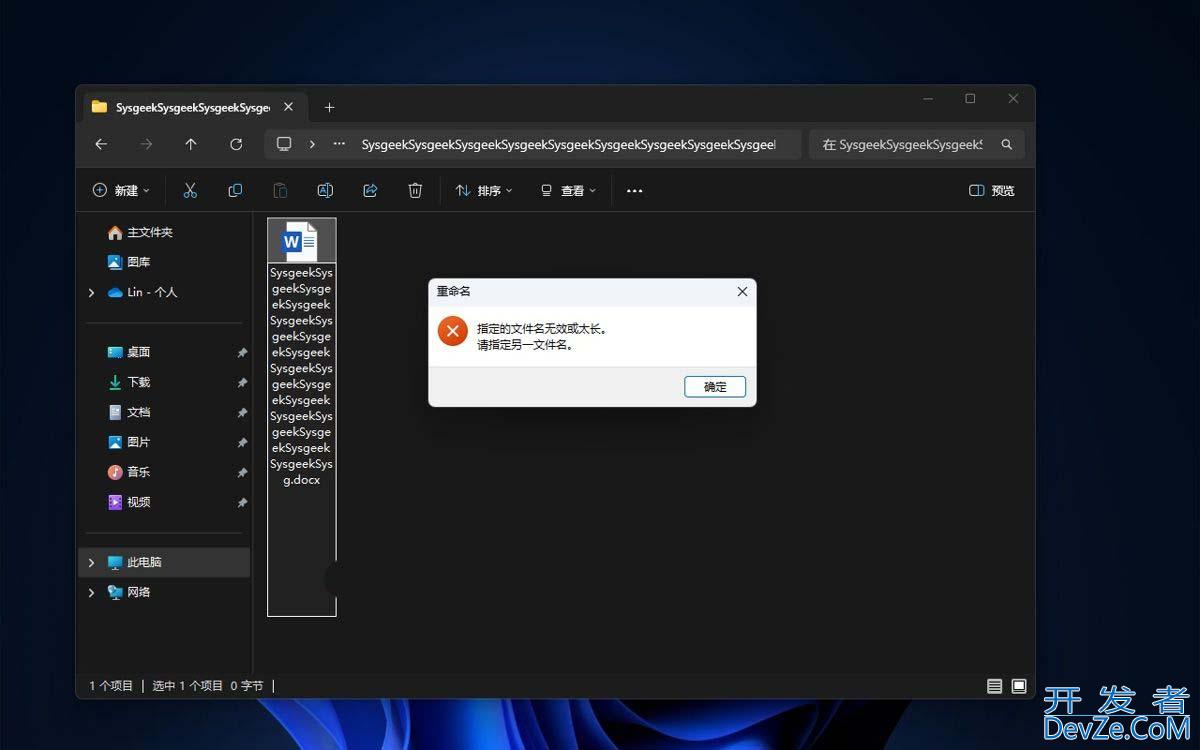Maximize the File Explorer window
The width and height of the screenshot is (1200, 750).
click(970, 99)
